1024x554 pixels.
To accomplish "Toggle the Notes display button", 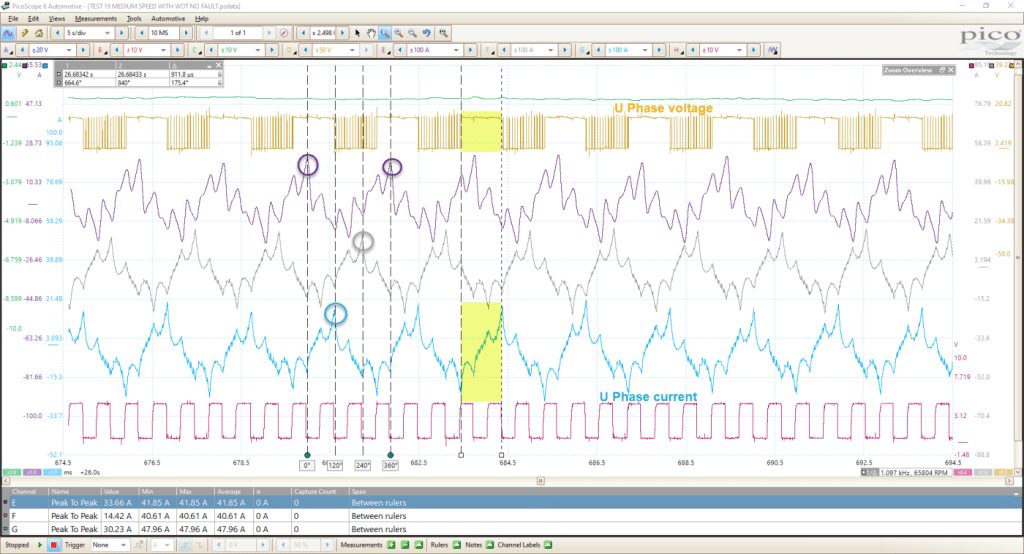I will click(x=489, y=545).
